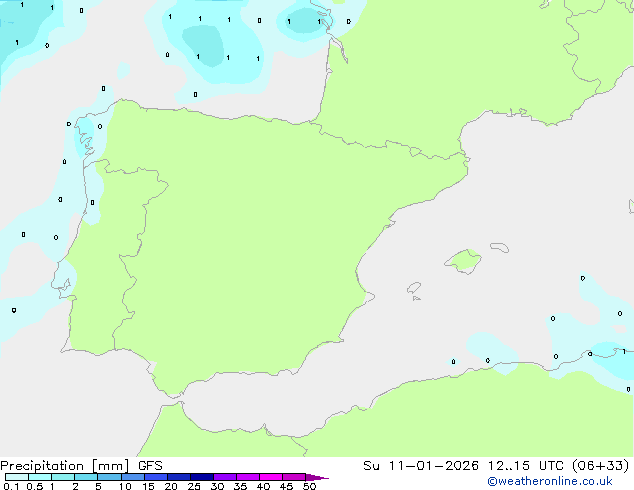Select the 35–40 mm legend color
This screenshot has height=490, width=634.
point(248,477)
